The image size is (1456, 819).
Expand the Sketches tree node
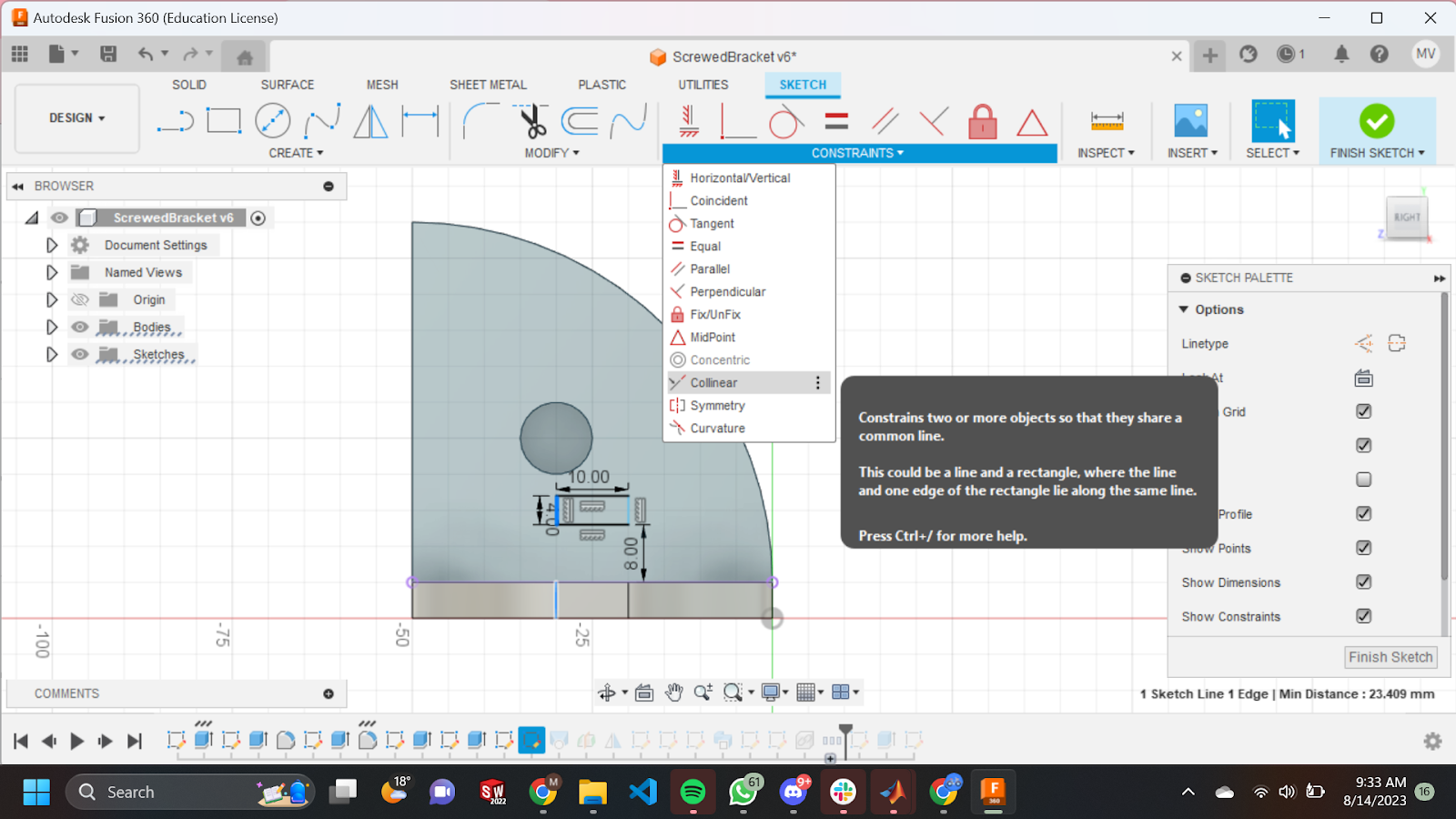coord(52,354)
